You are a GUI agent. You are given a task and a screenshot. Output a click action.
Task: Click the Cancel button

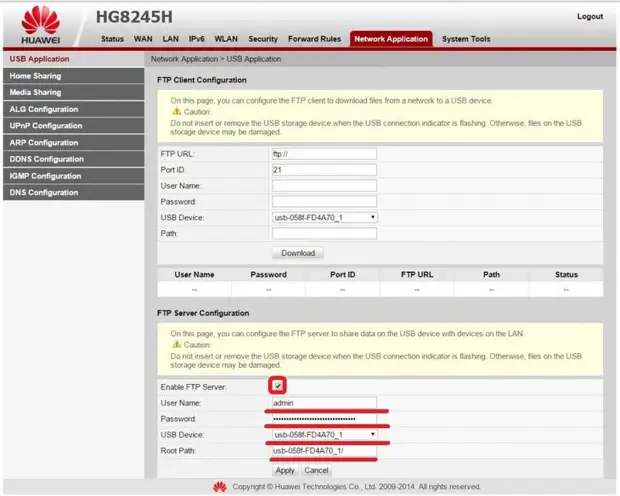pos(316,470)
